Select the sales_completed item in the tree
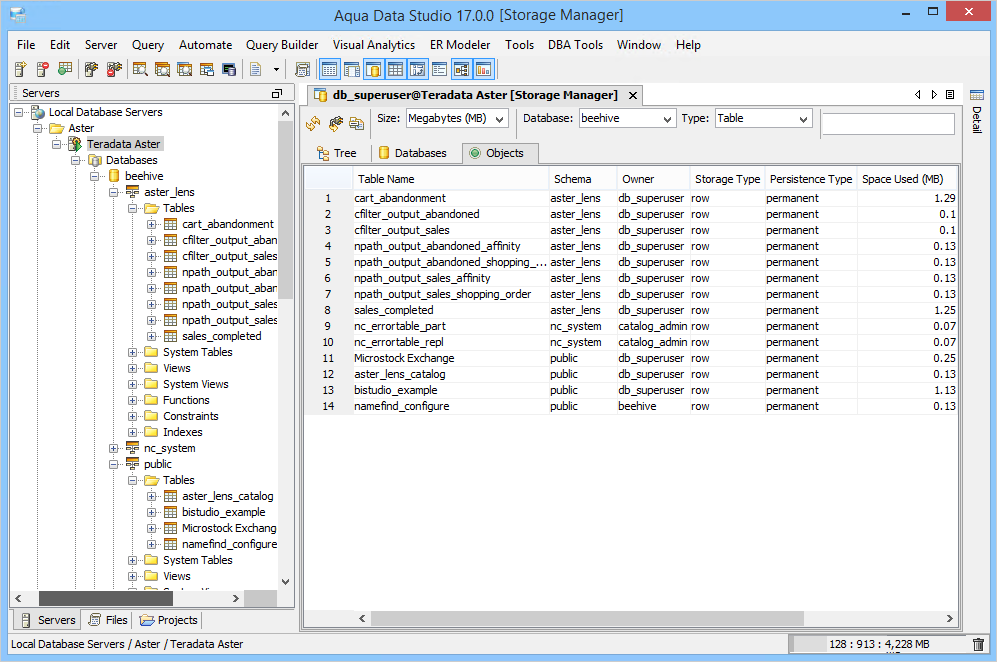 tap(221, 336)
